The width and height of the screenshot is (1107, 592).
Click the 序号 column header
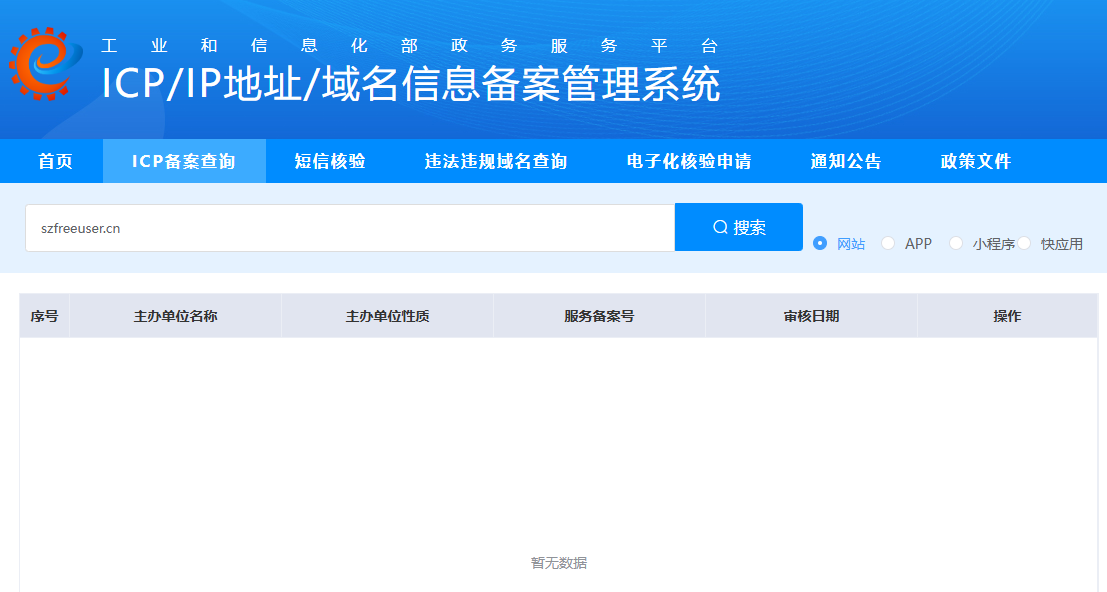tap(44, 316)
